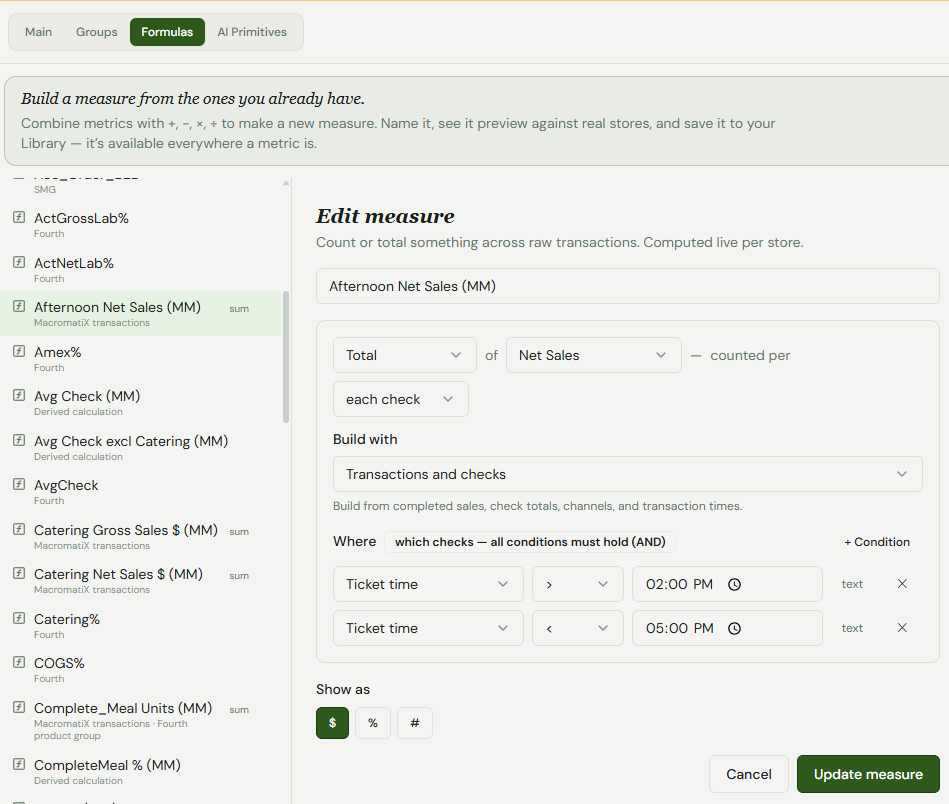Click the scroll-up arrow of measures list

286,183
